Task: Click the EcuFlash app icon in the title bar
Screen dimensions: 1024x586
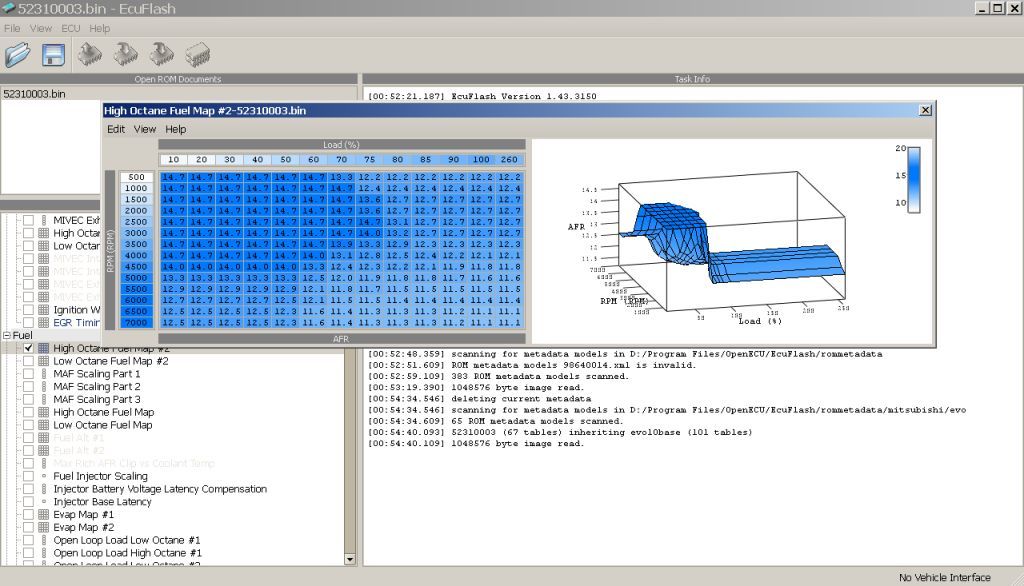Action: click(8, 8)
